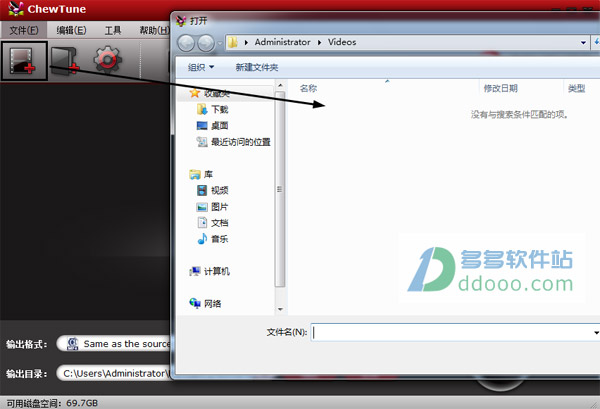This screenshot has height=409, width=600.
Task: Open the 帮助(H) menu in ChewTune
Action: pos(154,30)
